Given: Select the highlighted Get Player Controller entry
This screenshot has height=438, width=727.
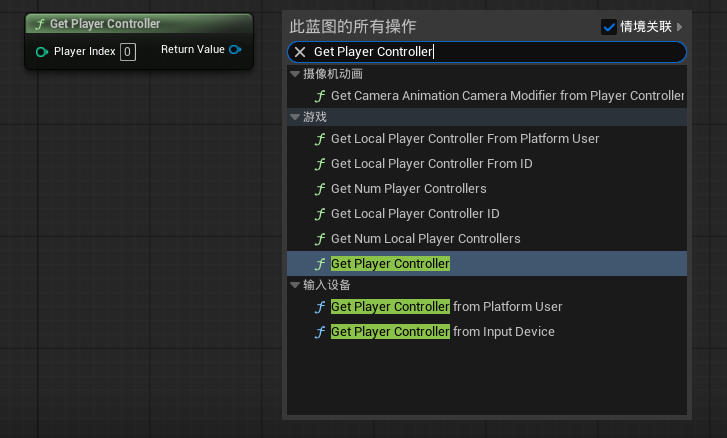Looking at the screenshot, I should (487, 264).
